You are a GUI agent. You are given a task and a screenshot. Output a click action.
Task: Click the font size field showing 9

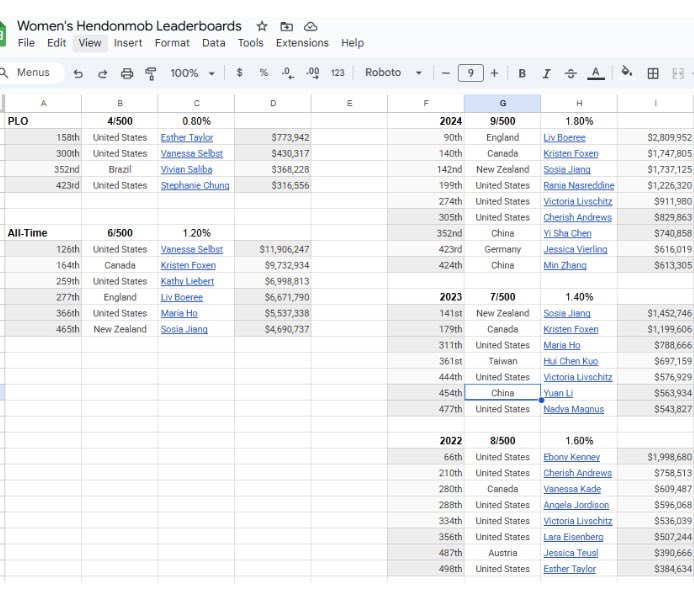coord(470,73)
